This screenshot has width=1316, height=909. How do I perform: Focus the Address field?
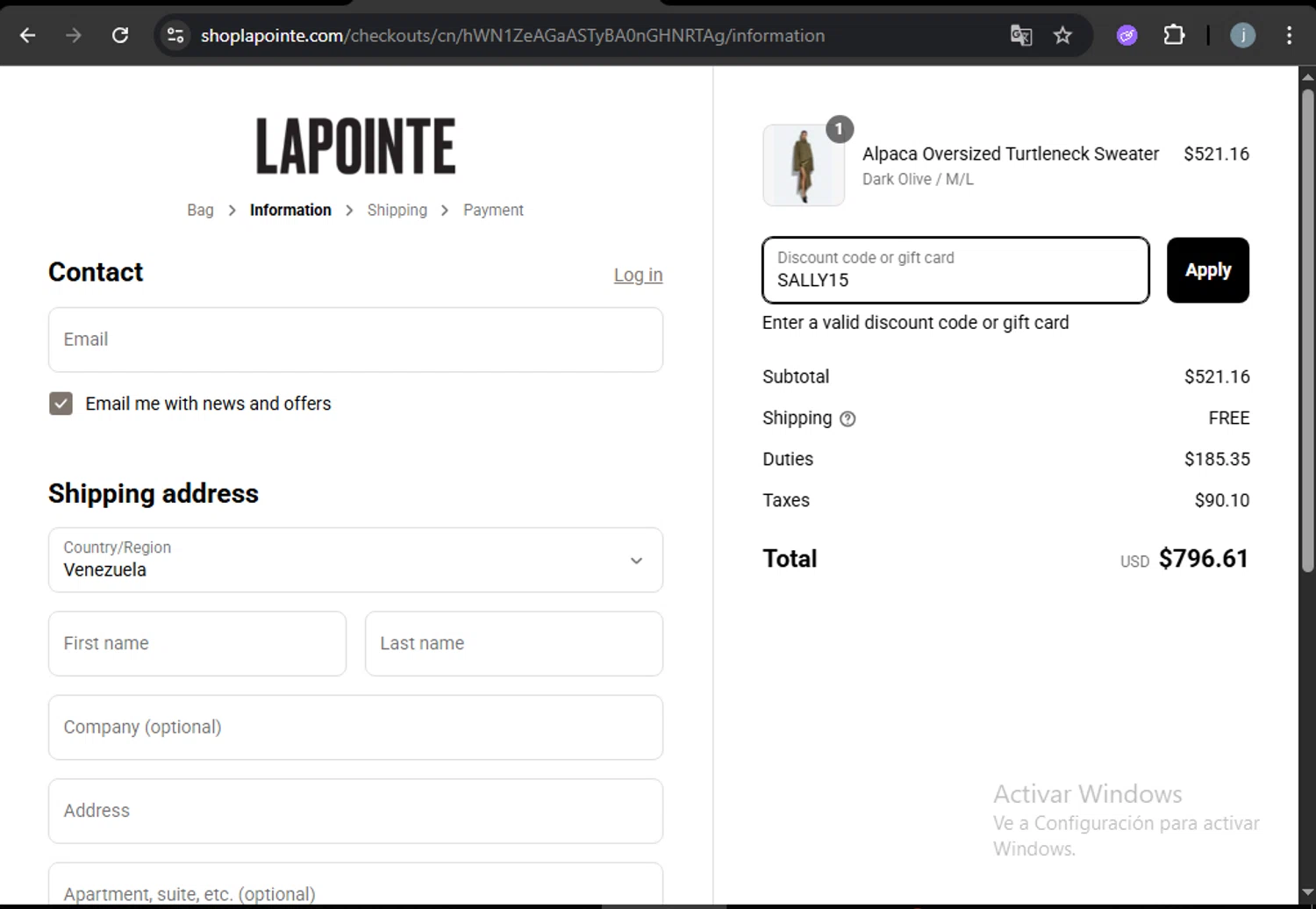(x=355, y=811)
